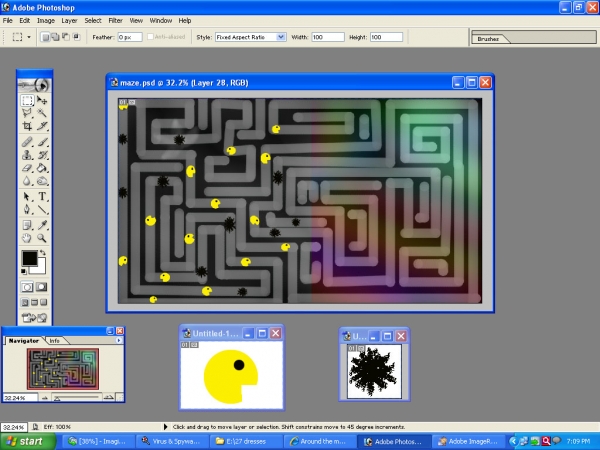Screen dimensions: 600x450
Task: Click the Height input field
Action: click(386, 37)
